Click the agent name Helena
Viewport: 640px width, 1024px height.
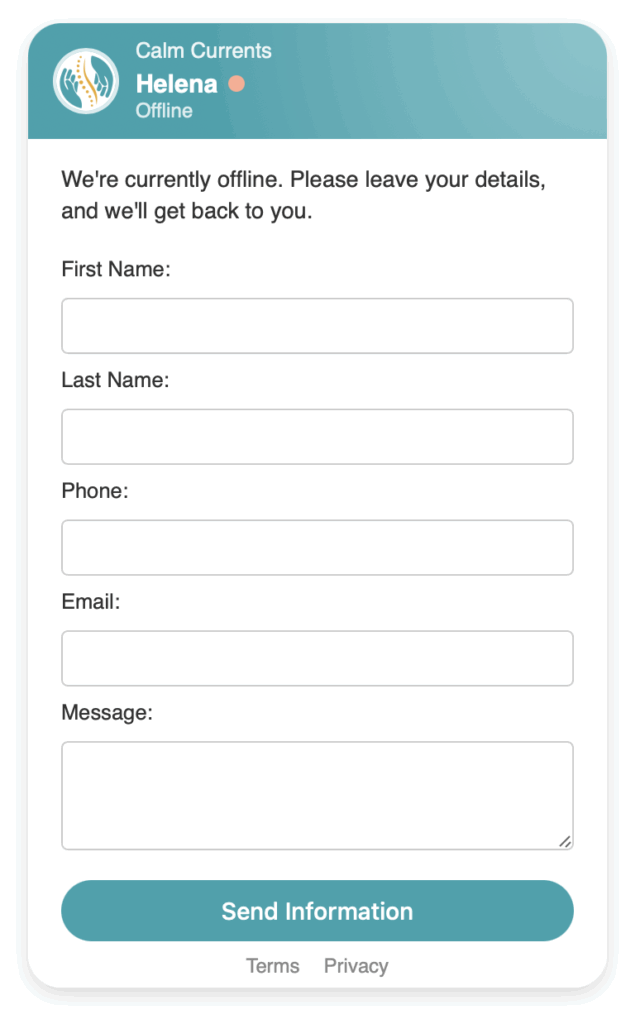click(176, 84)
